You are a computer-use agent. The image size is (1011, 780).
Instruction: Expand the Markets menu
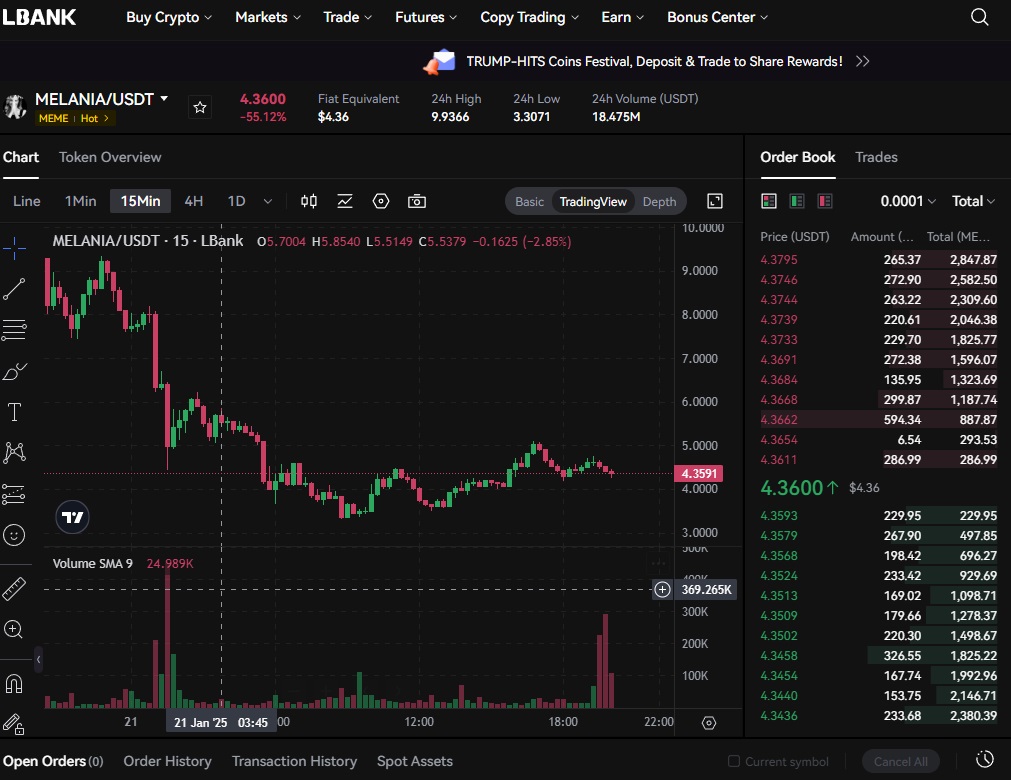268,17
